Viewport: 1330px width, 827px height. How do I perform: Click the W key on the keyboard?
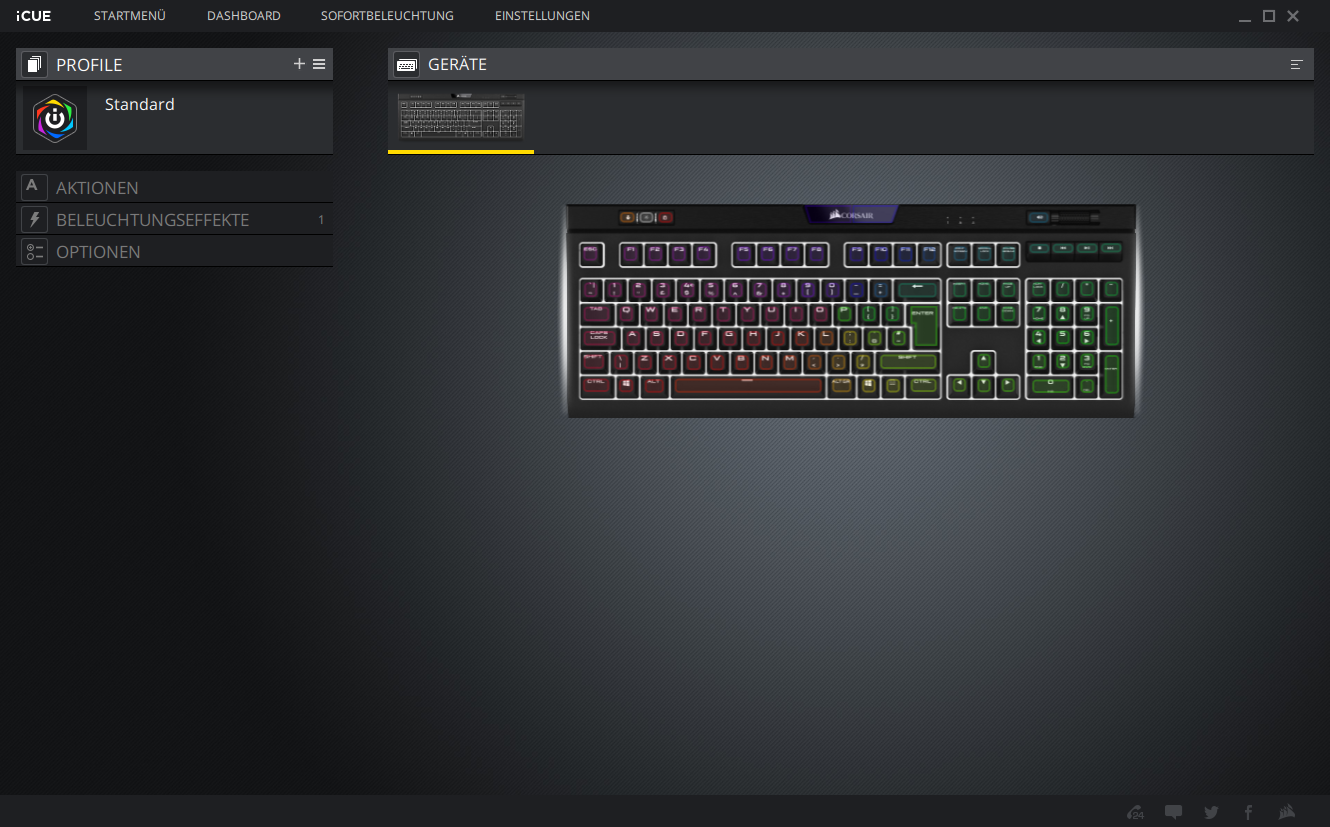650,313
